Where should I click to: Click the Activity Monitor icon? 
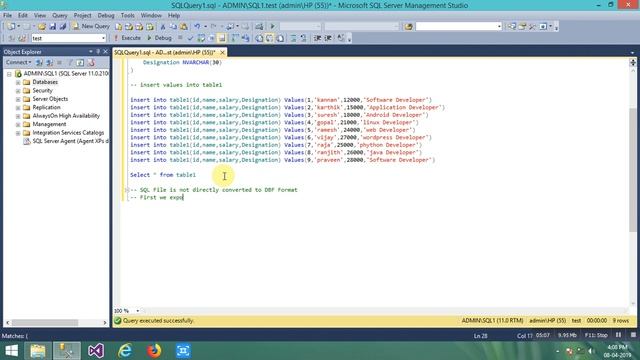259,27
